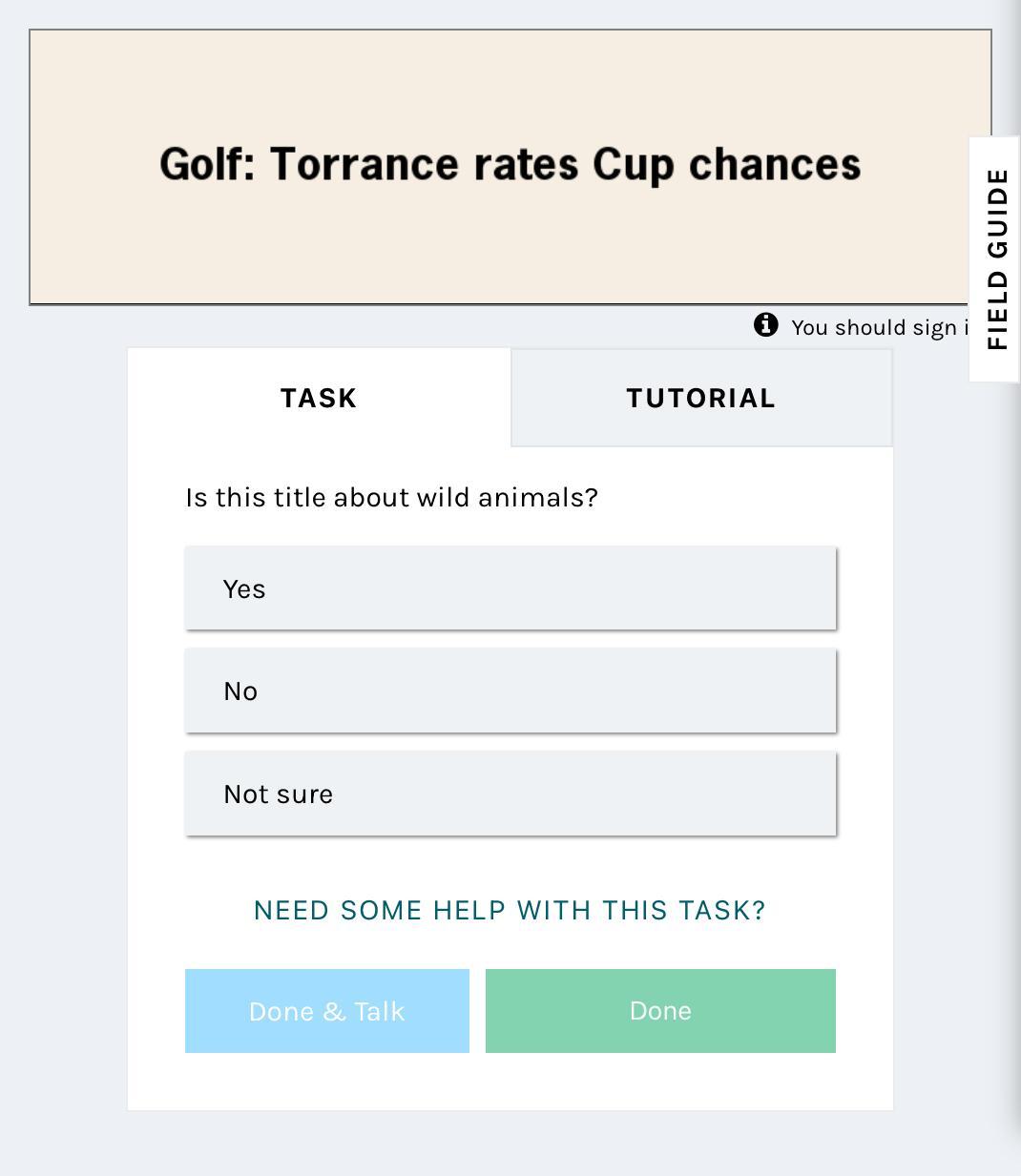Open the Need Some Help With This Task link
1021x1176 pixels.
pos(510,910)
